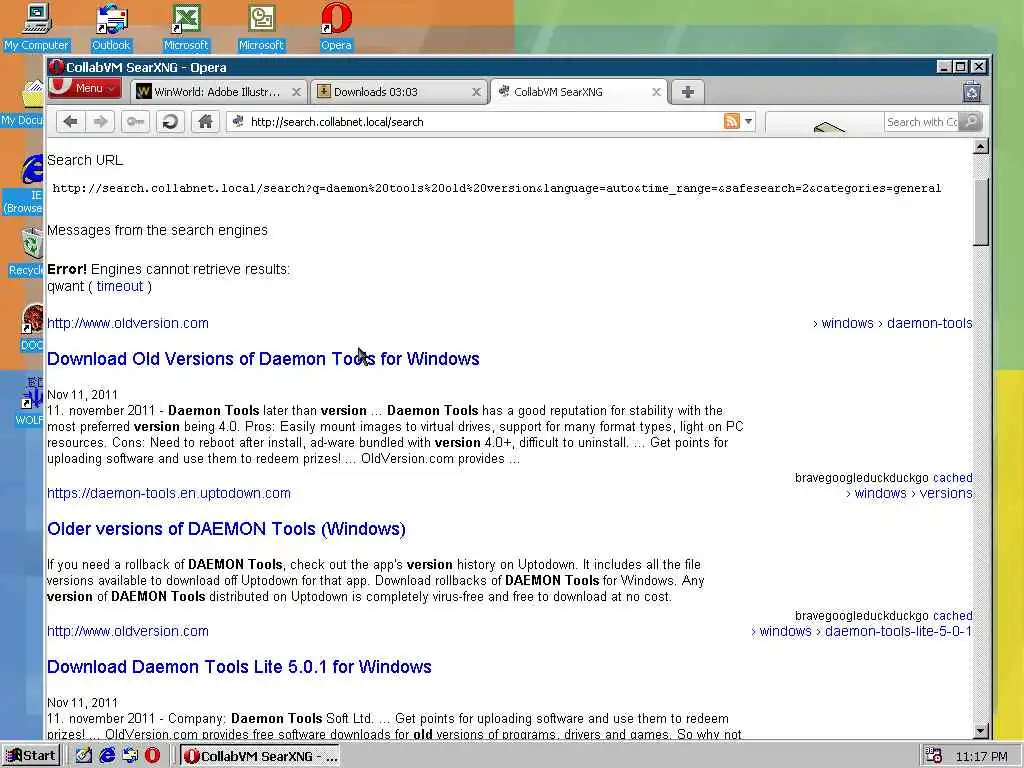This screenshot has width=1024, height=768.
Task: Open IE Browser desktop icon
Action: [24, 185]
